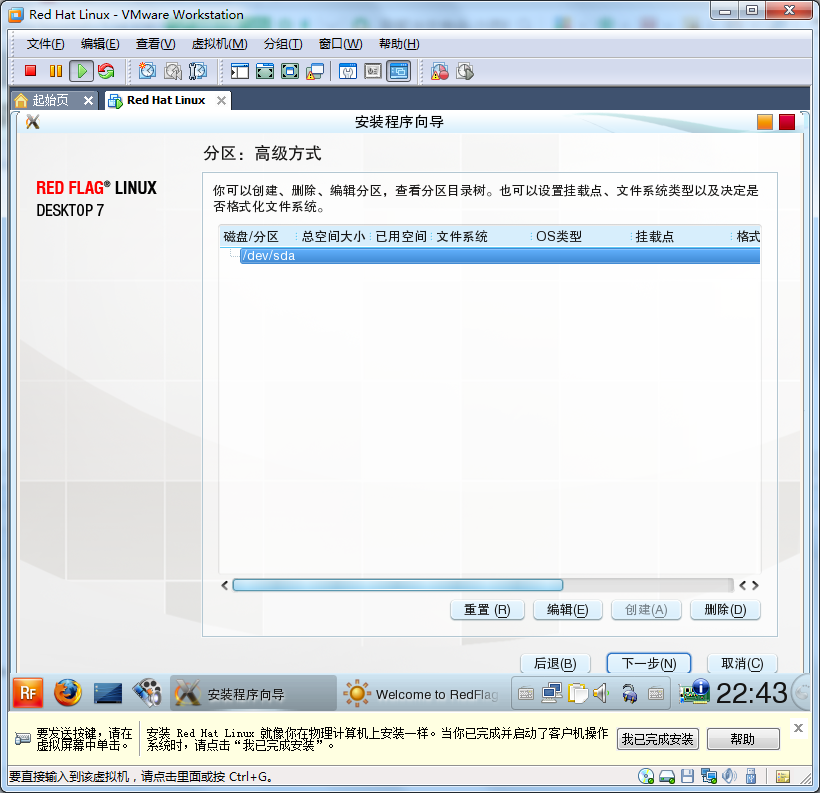Screen dimensions: 820x793
Task: Click the right scroll arrow of partition list
Action: [755, 585]
